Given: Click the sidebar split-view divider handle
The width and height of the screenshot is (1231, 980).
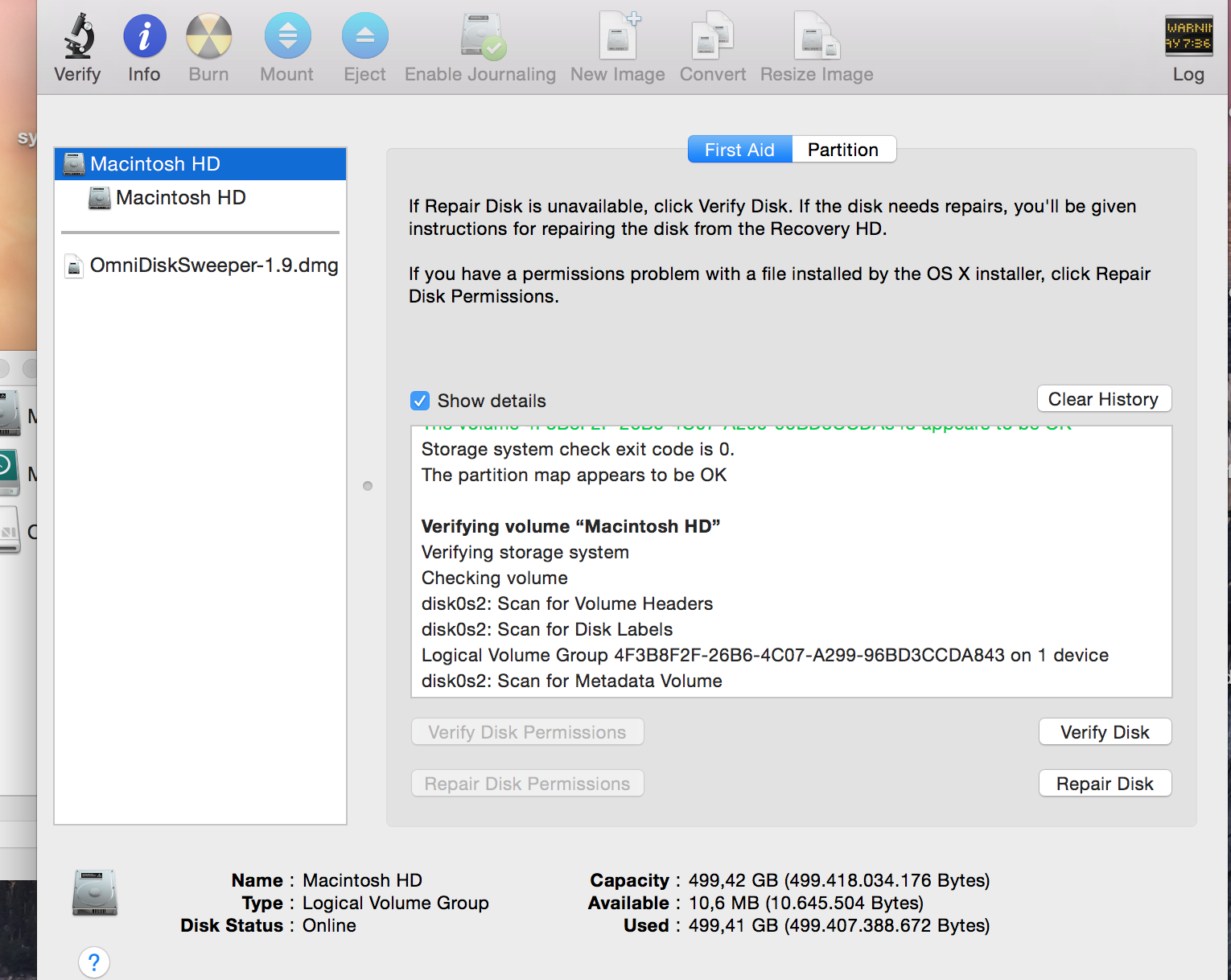Looking at the screenshot, I should (368, 486).
